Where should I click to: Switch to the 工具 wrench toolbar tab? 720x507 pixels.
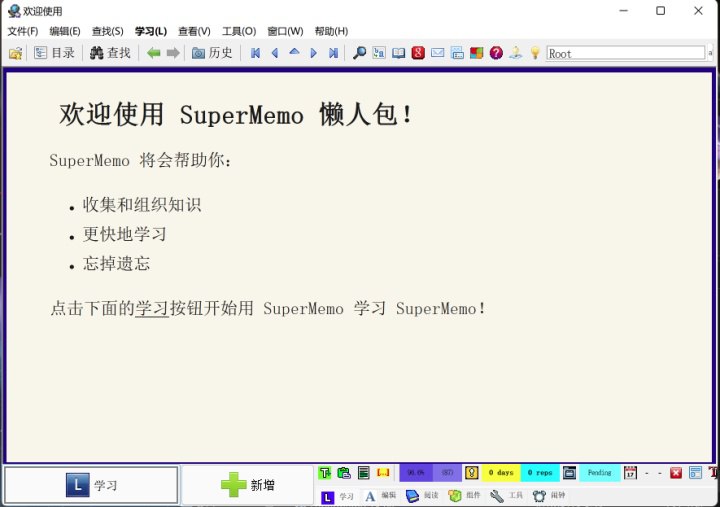pos(506,496)
